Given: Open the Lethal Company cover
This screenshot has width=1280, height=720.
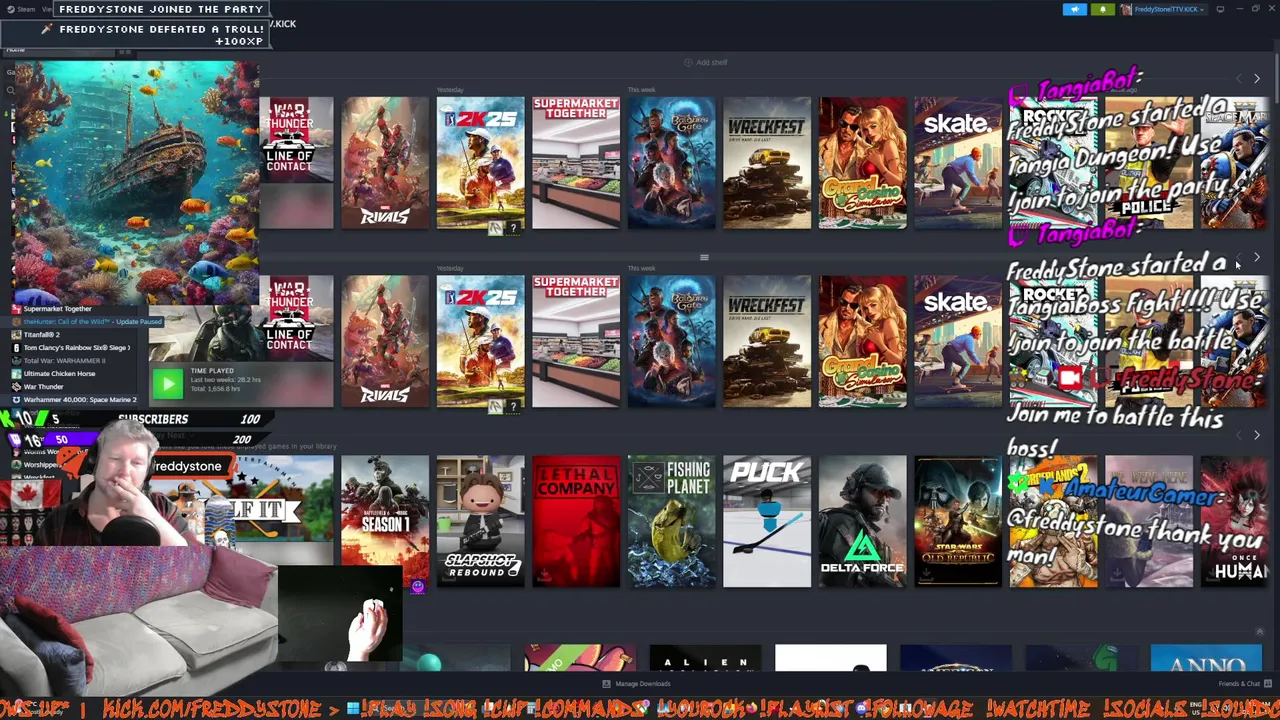Looking at the screenshot, I should point(576,521).
